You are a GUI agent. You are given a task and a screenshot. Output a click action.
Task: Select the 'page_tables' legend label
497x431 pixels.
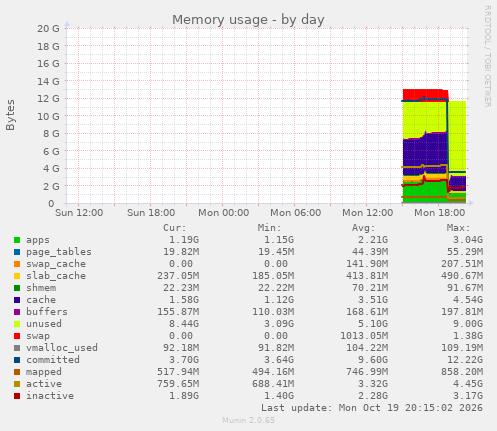(x=59, y=252)
